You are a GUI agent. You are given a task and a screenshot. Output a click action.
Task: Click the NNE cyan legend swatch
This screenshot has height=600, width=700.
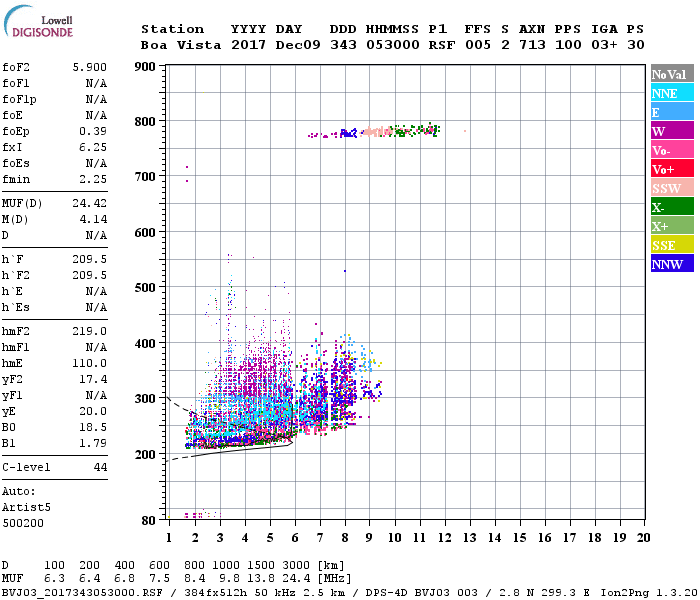[672, 92]
